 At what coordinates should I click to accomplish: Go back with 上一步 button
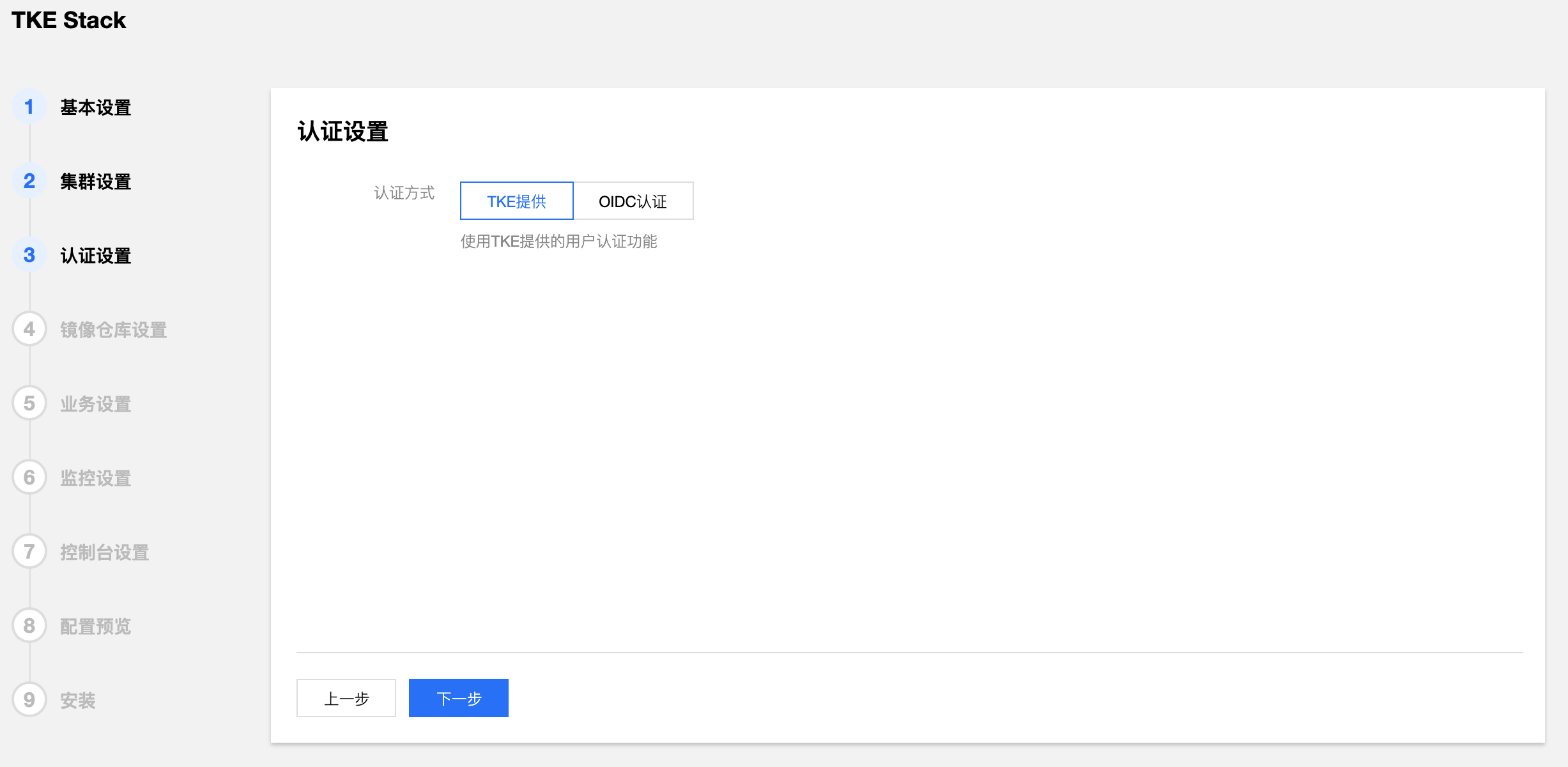point(346,698)
